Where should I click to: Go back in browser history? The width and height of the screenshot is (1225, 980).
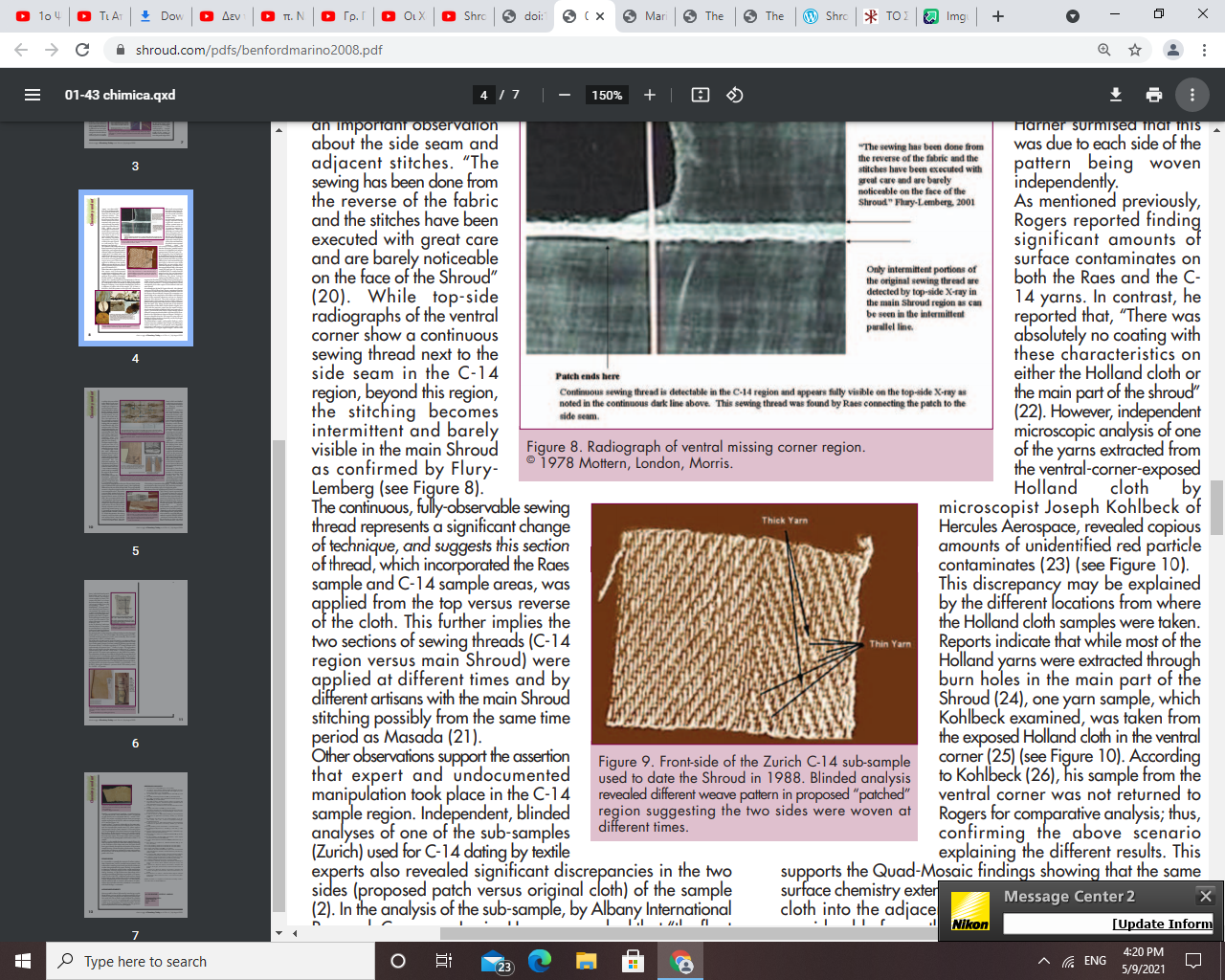pos(21,50)
